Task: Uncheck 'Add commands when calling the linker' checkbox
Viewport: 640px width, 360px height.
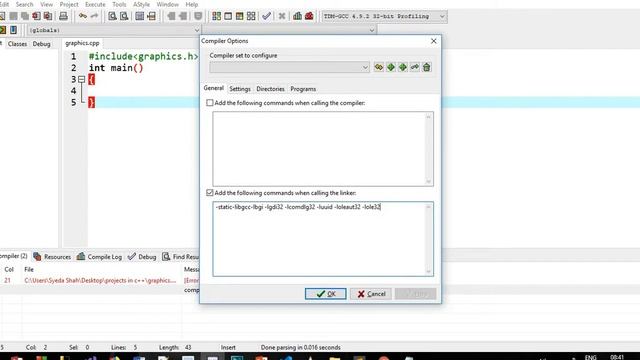Action: [210, 193]
